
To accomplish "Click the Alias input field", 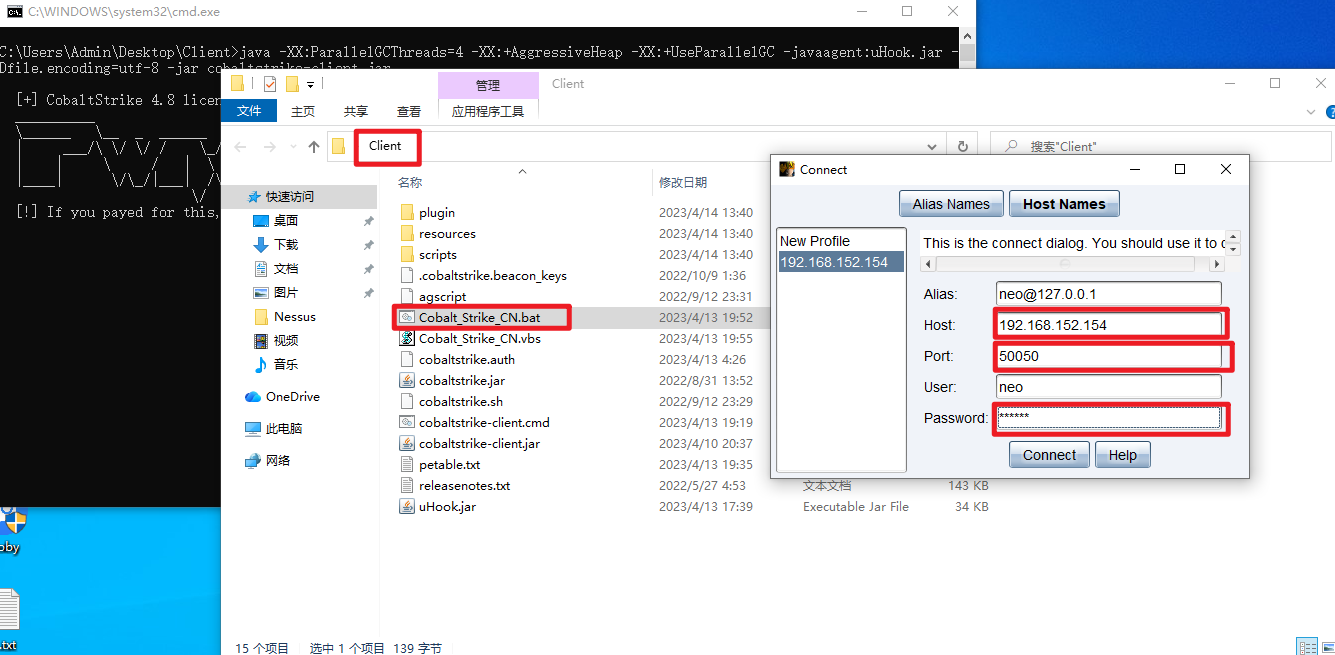I will tap(1109, 294).
